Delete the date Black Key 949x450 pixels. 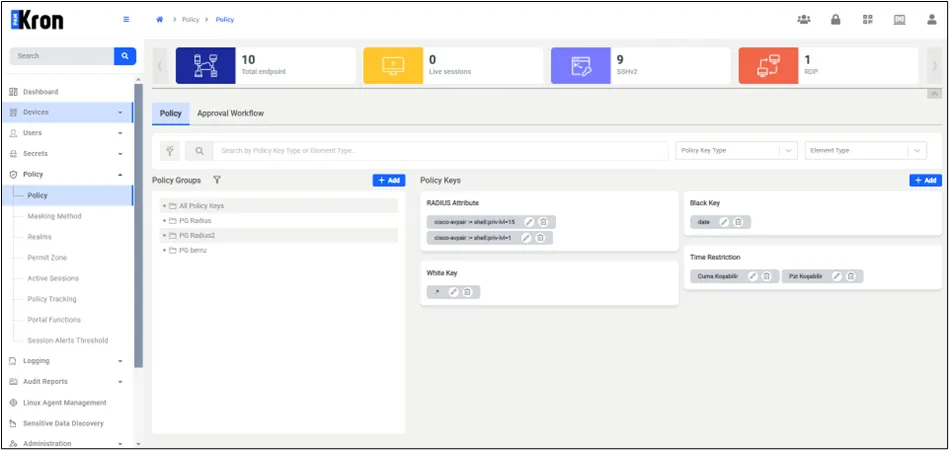[x=738, y=222]
